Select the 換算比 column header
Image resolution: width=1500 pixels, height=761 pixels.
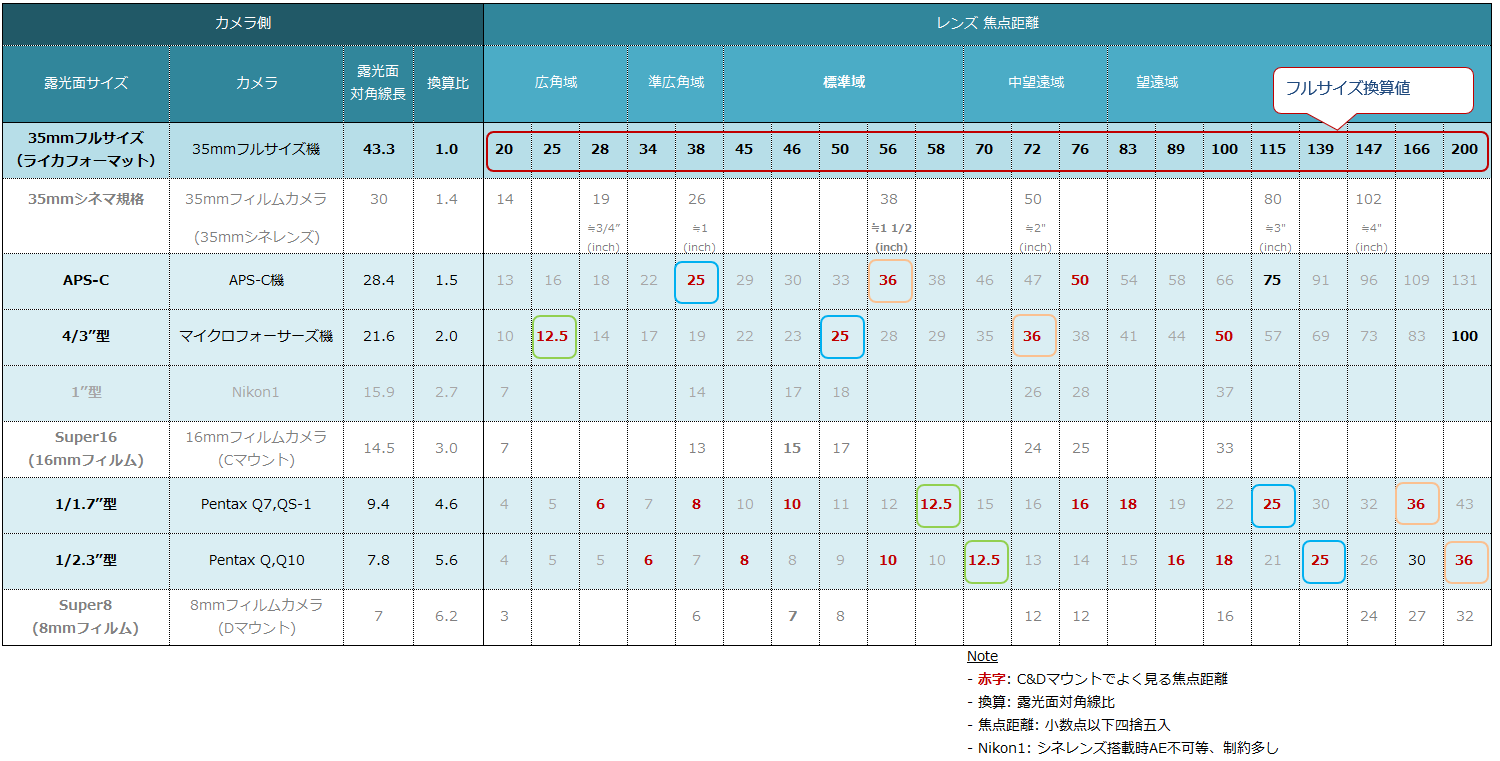pos(447,83)
